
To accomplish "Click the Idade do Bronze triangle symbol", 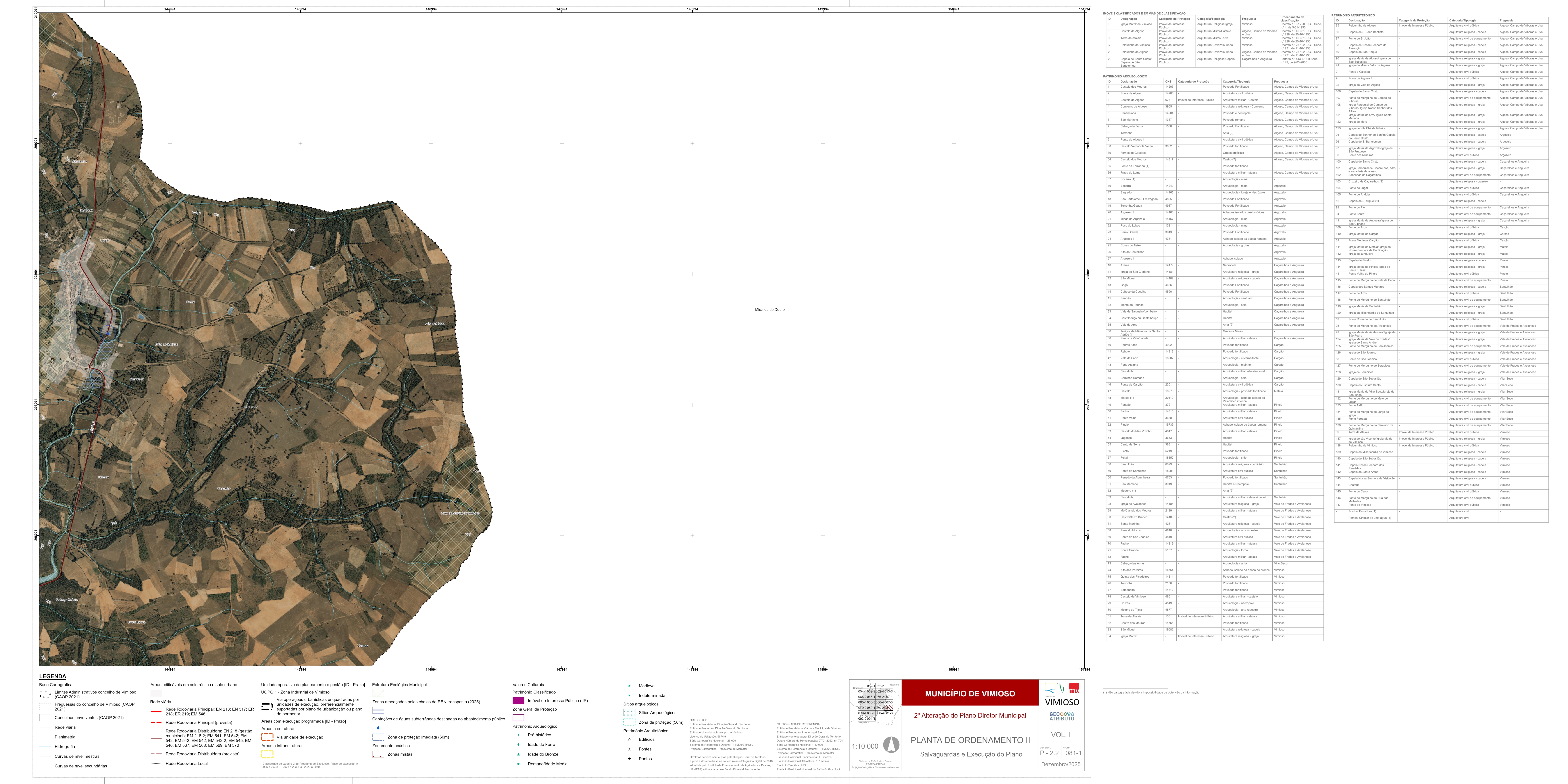I will coord(519,754).
